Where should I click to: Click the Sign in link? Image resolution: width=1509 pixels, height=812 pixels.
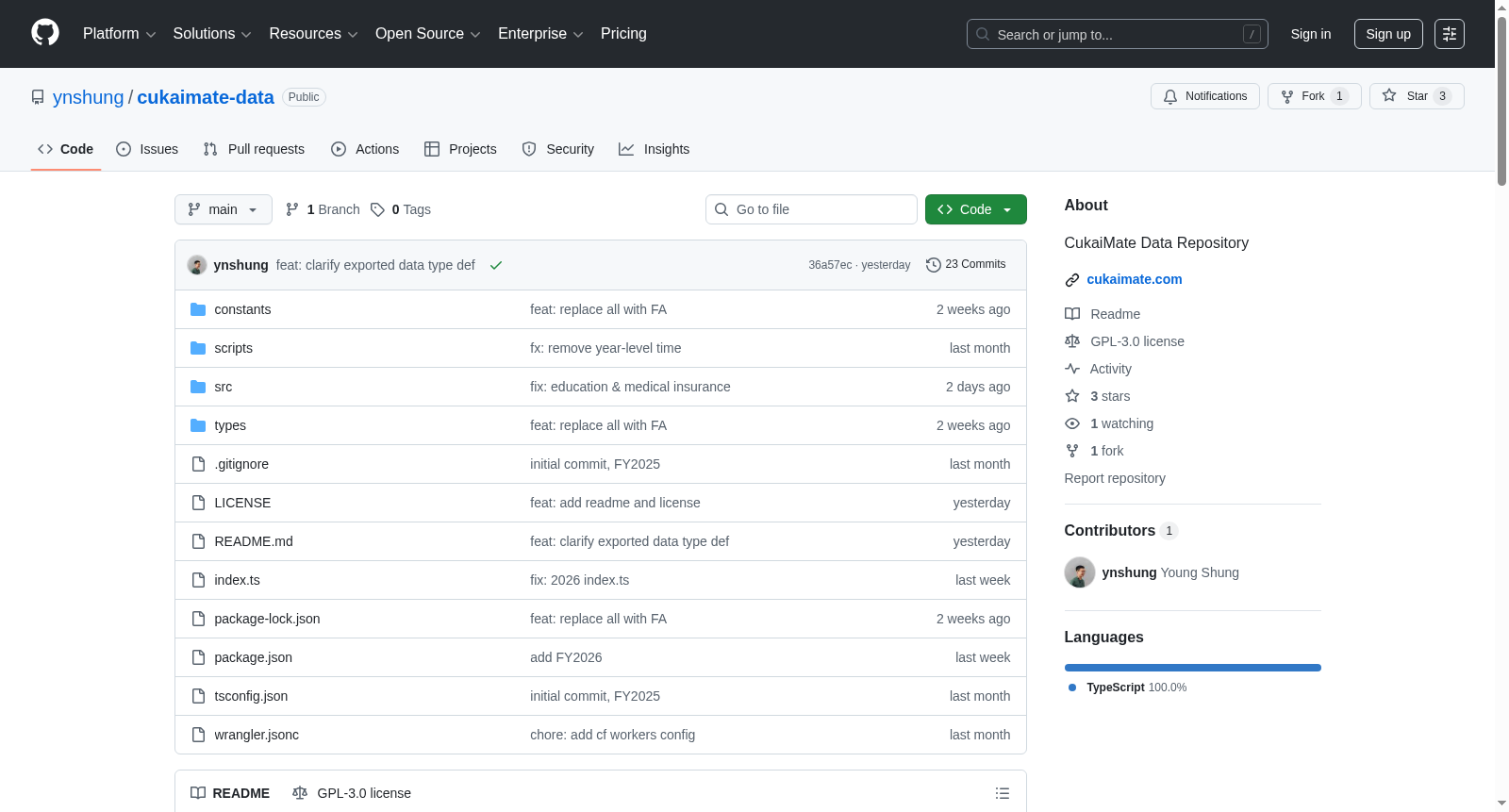1311,34
